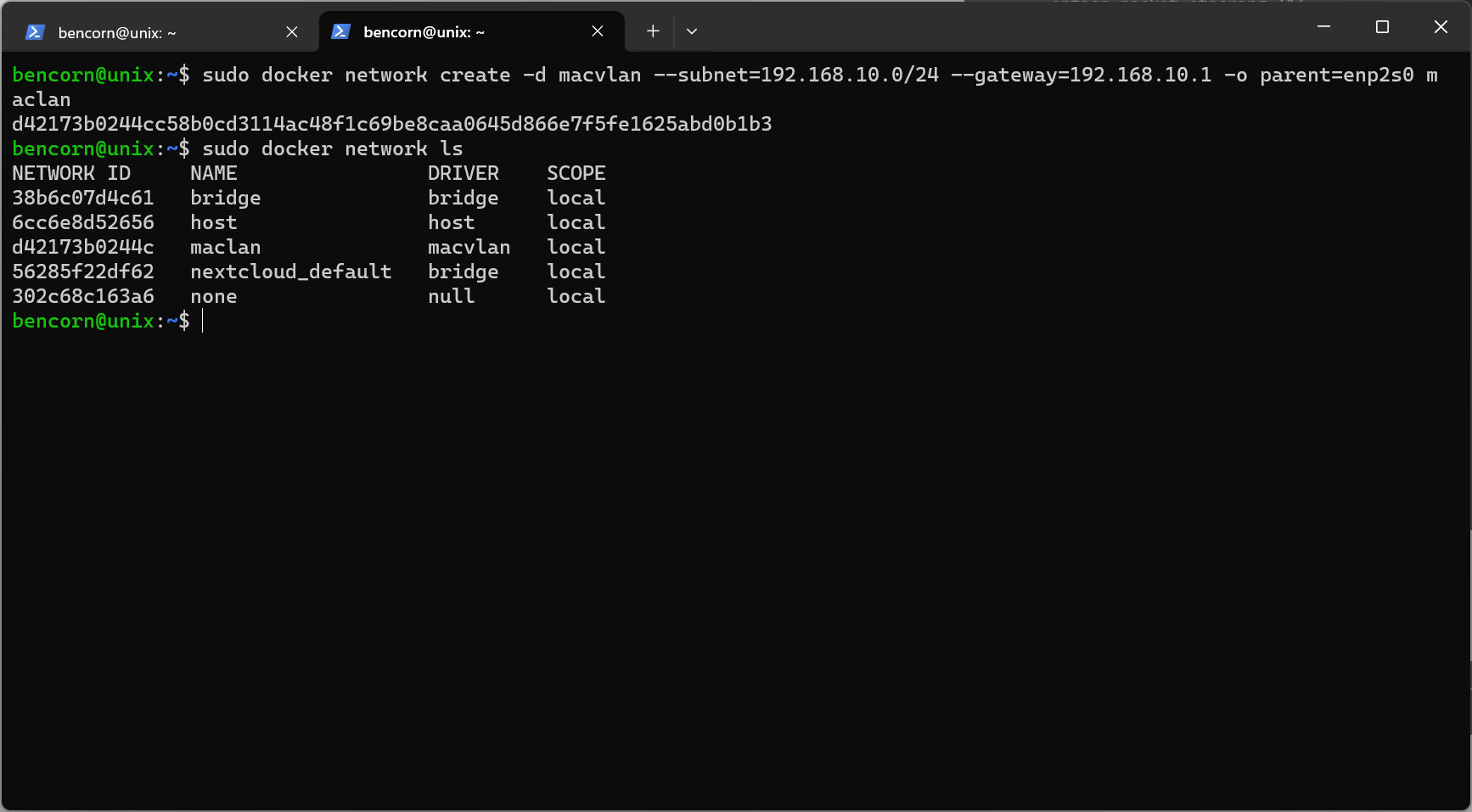Click the new tab plus button
Image resolution: width=1472 pixels, height=812 pixels.
coord(652,31)
